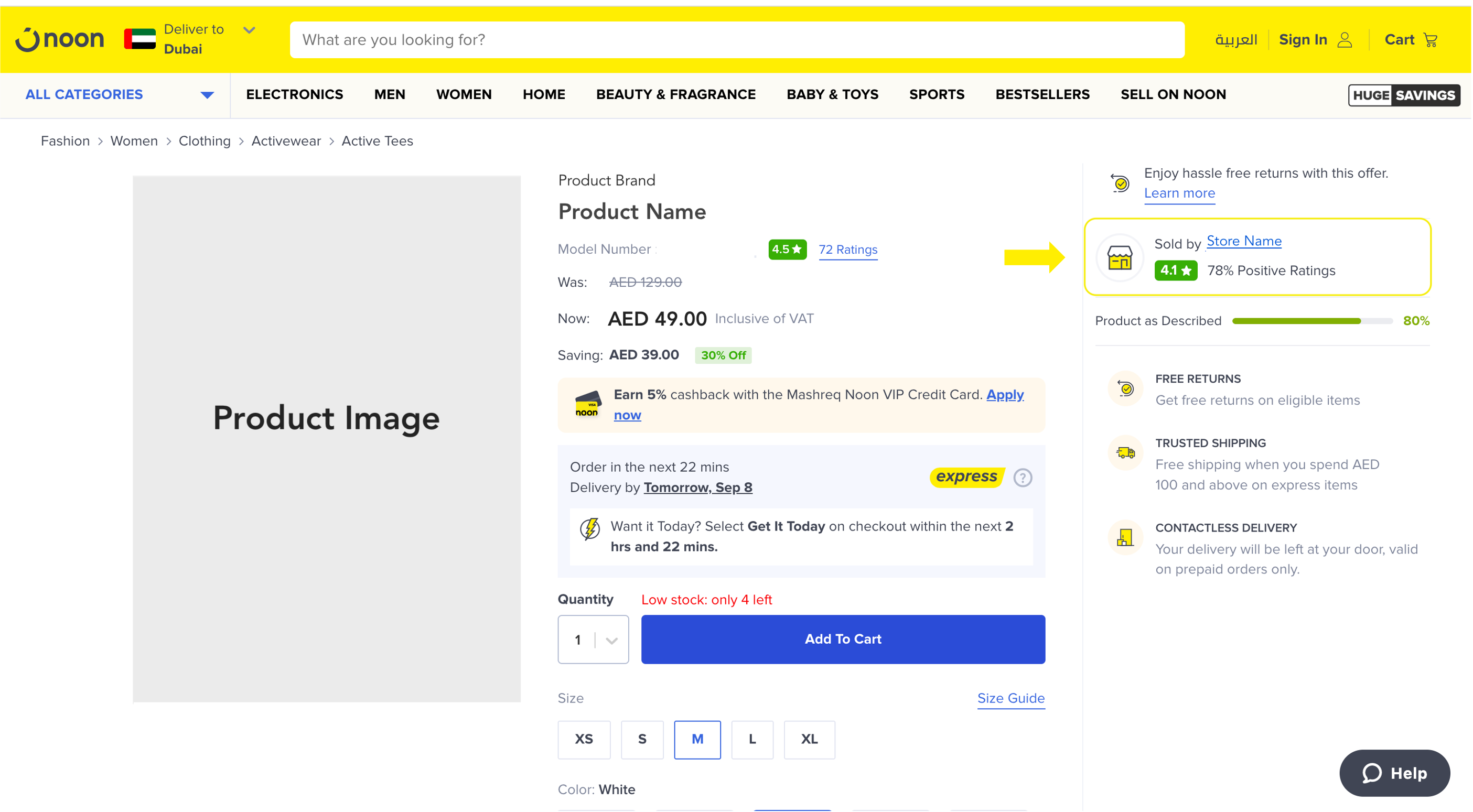The image size is (1473, 812).
Task: Select size XS
Action: pos(584,740)
